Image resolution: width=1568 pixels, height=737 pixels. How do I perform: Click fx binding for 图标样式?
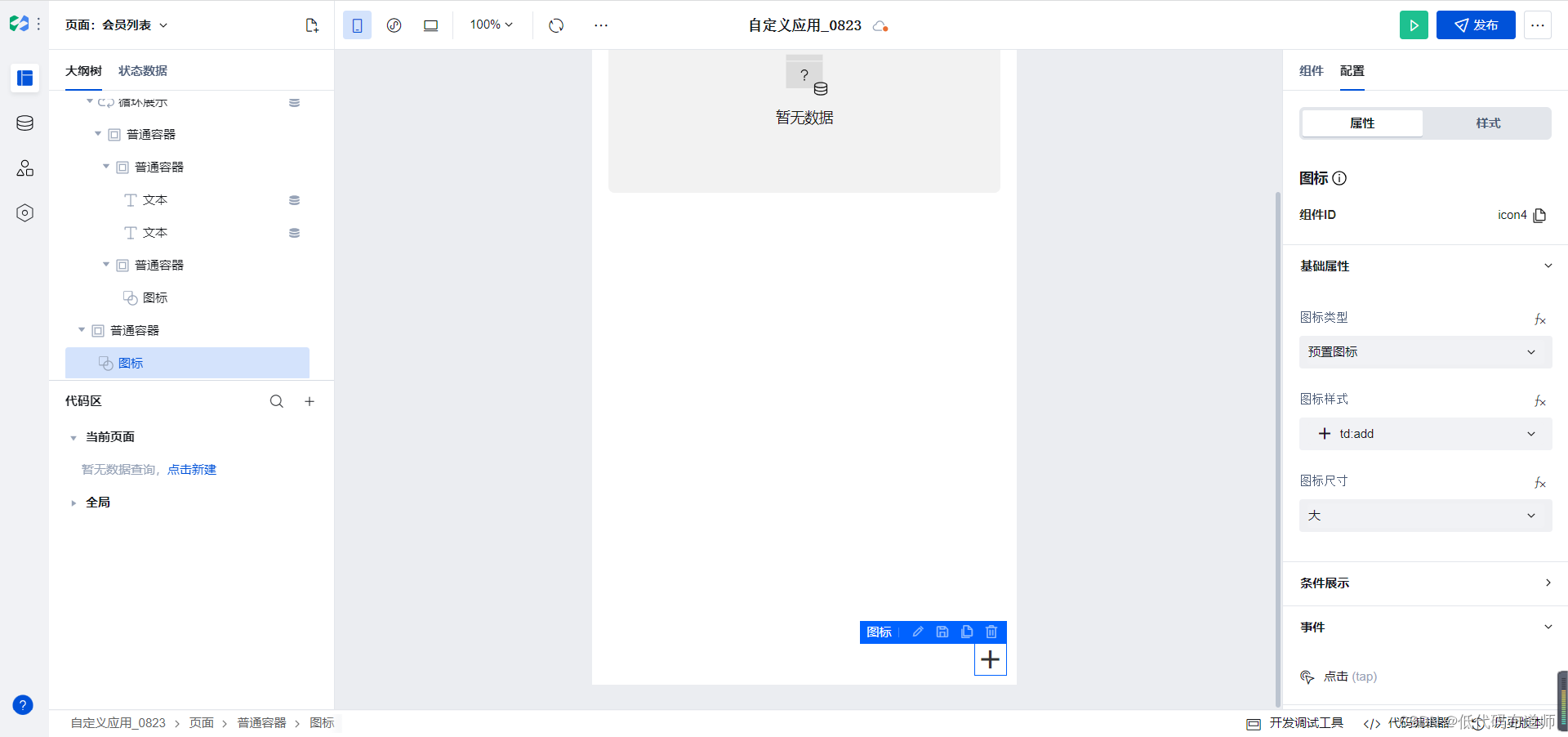click(1539, 401)
